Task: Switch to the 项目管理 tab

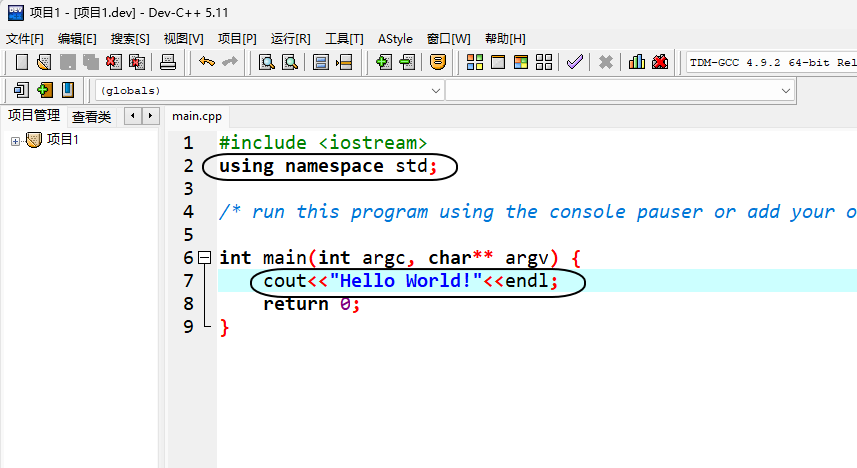Action: click(34, 115)
